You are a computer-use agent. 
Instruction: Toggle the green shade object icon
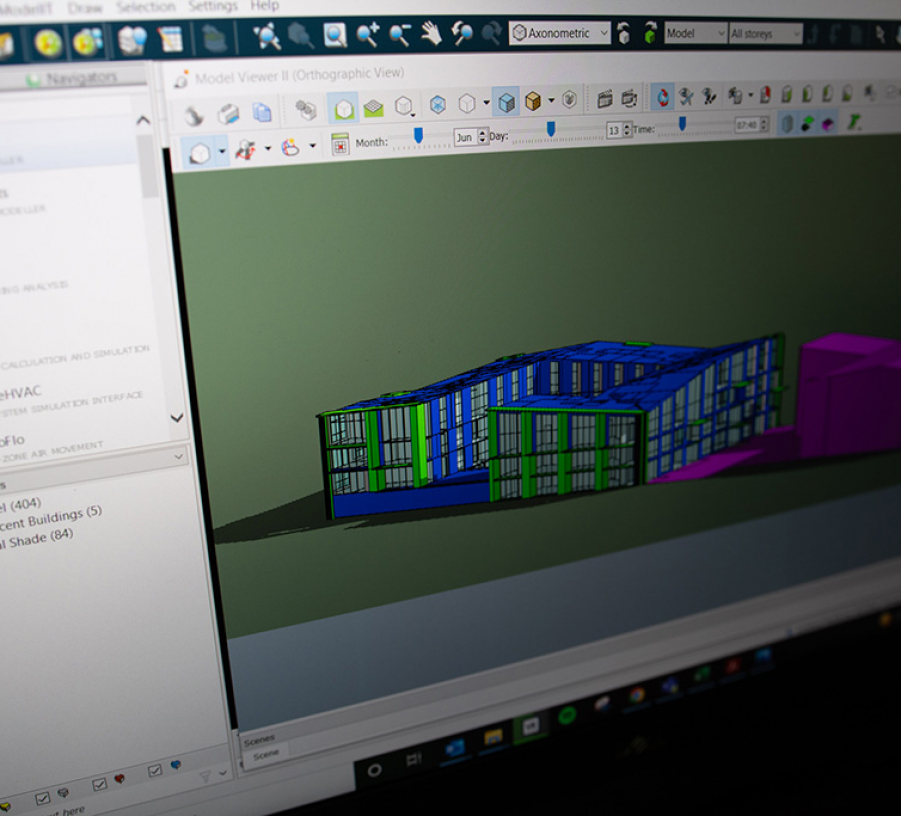[x=808, y=124]
